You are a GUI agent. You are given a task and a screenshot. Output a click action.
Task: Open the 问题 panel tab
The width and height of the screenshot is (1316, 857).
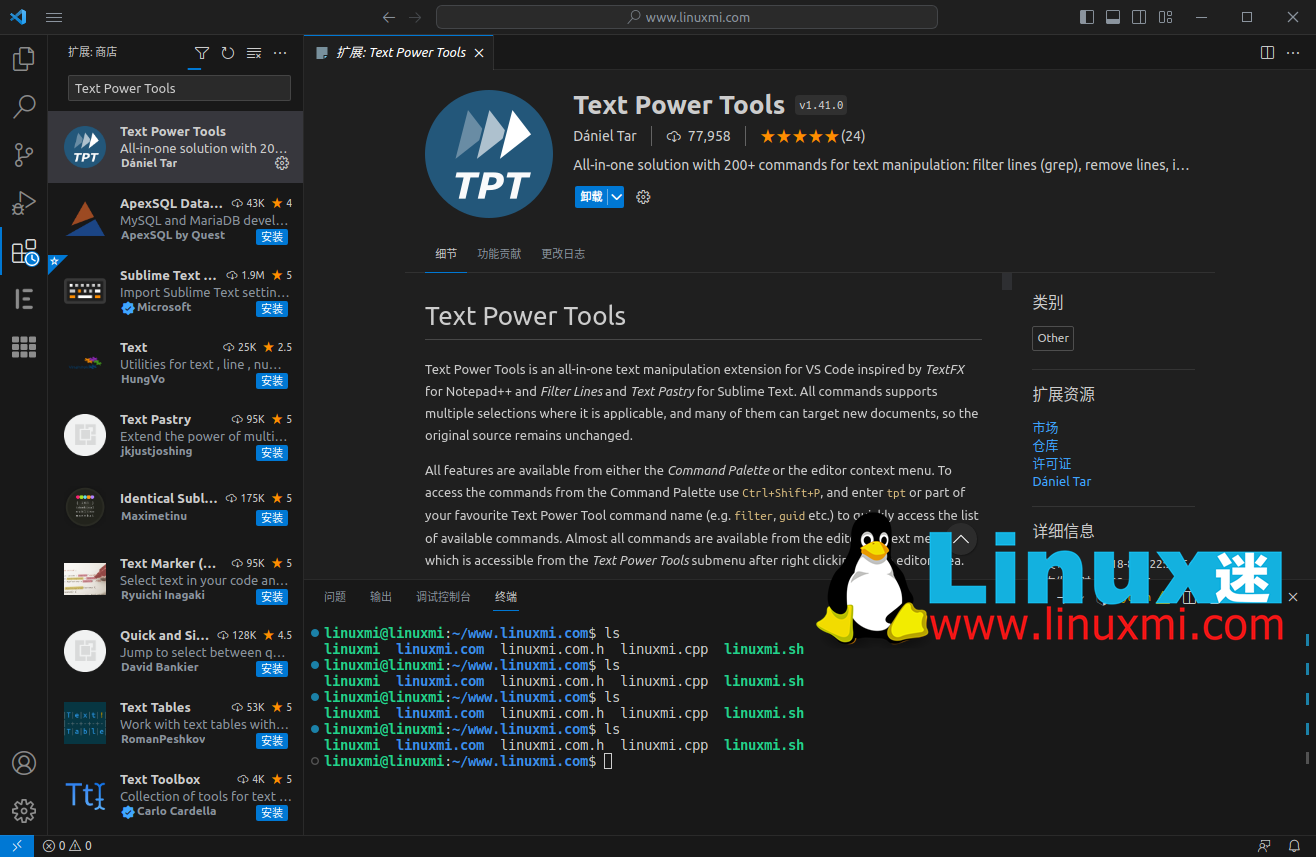tap(335, 597)
